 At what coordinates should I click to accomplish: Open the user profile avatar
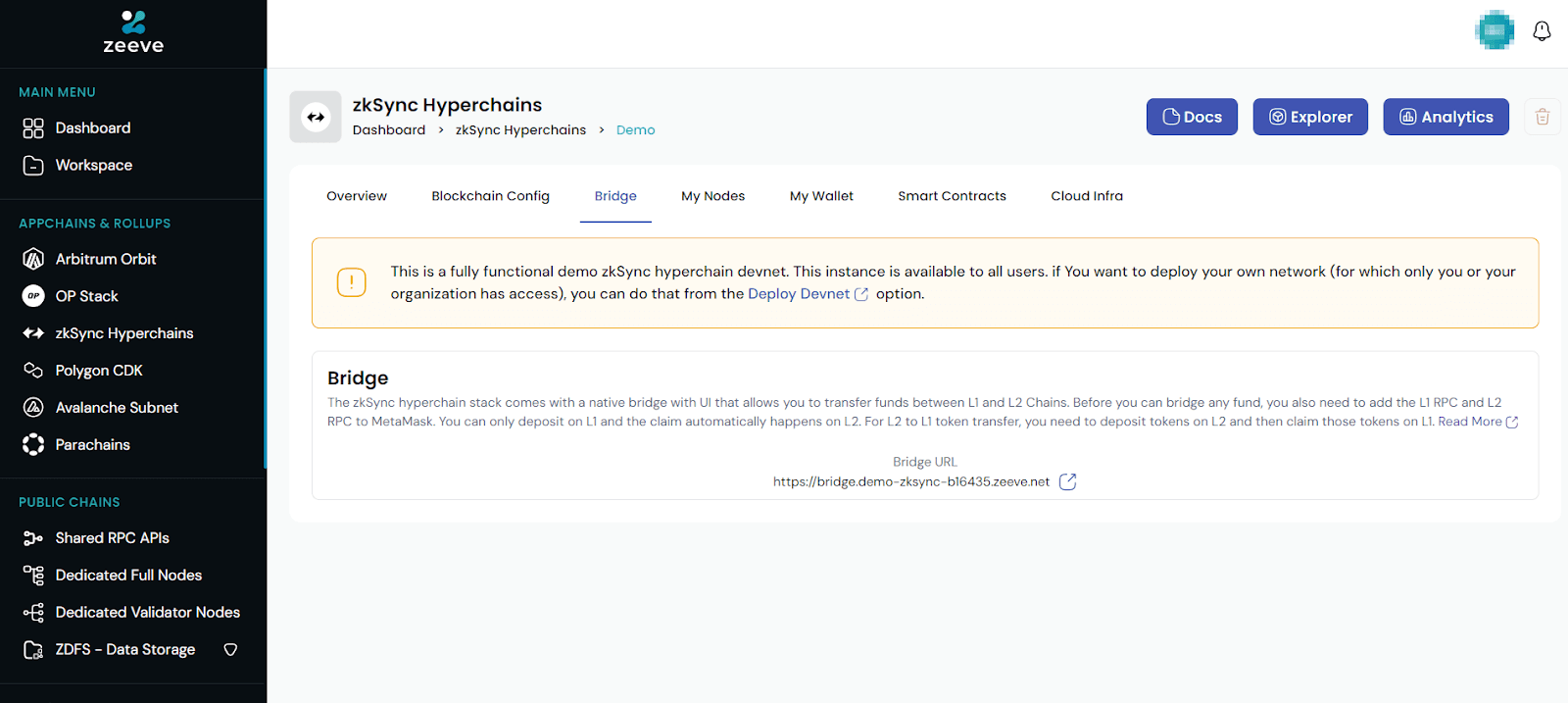coord(1494,30)
